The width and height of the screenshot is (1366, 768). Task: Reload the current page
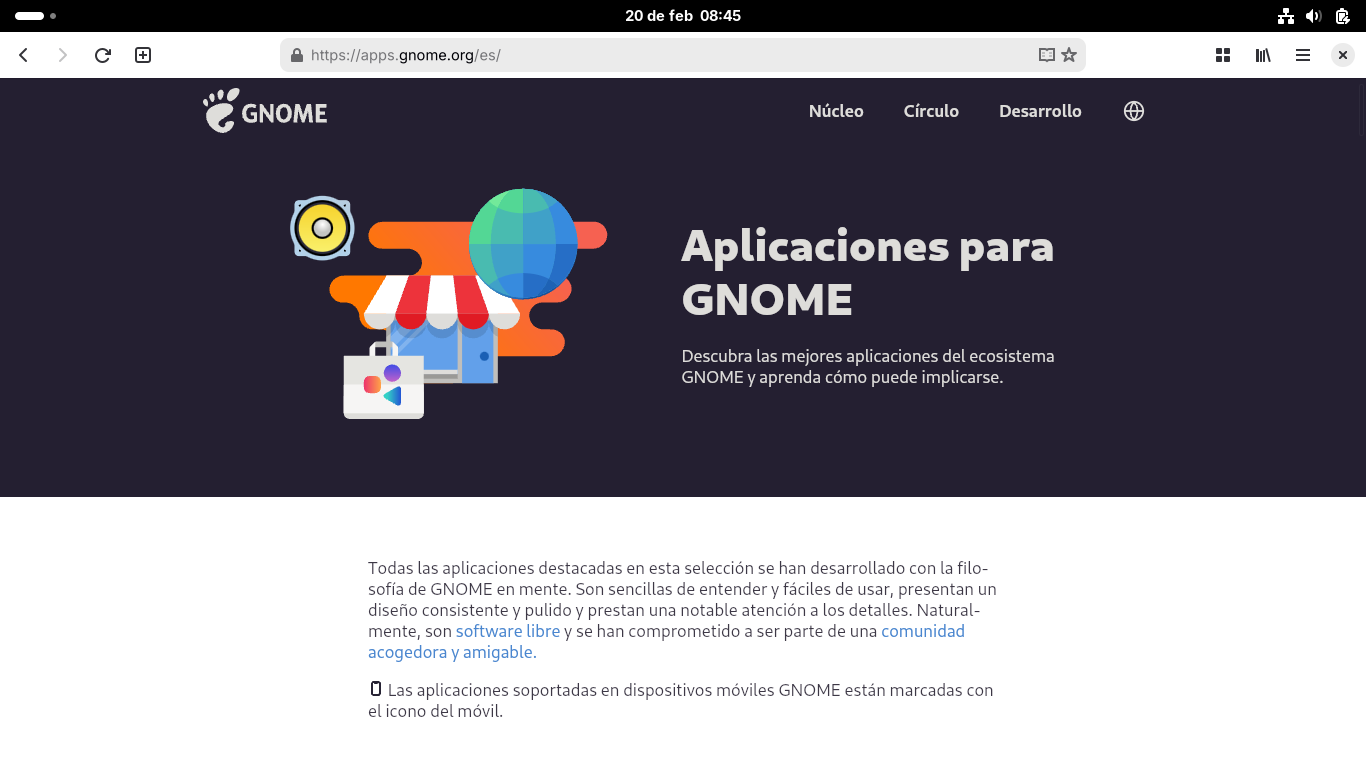click(103, 55)
